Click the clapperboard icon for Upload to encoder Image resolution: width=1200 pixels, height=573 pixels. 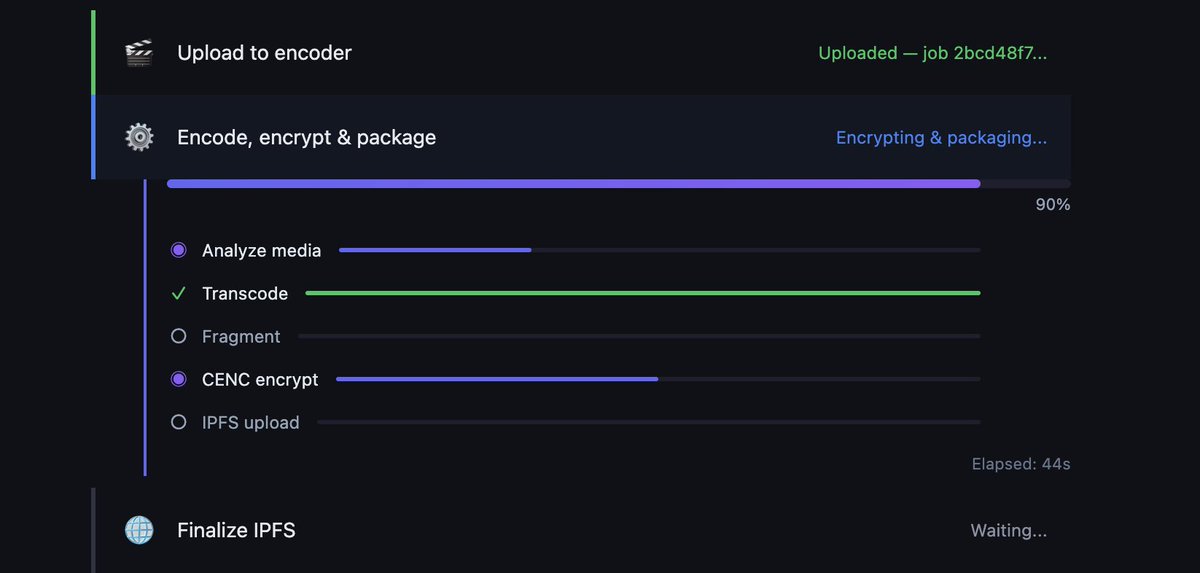coord(139,53)
